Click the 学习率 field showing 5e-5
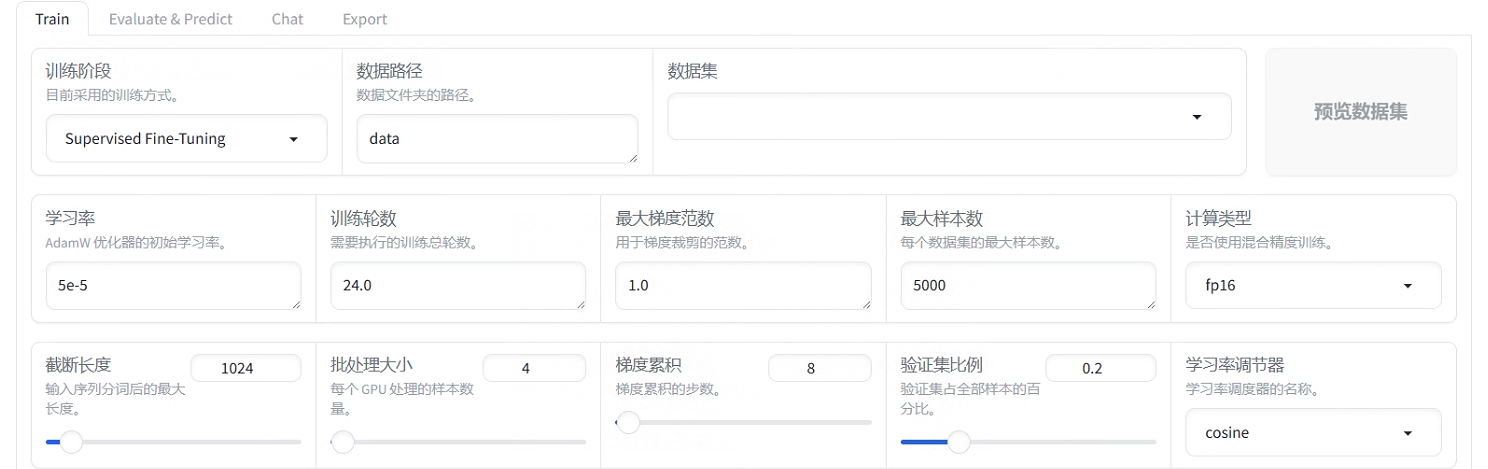 (x=172, y=286)
